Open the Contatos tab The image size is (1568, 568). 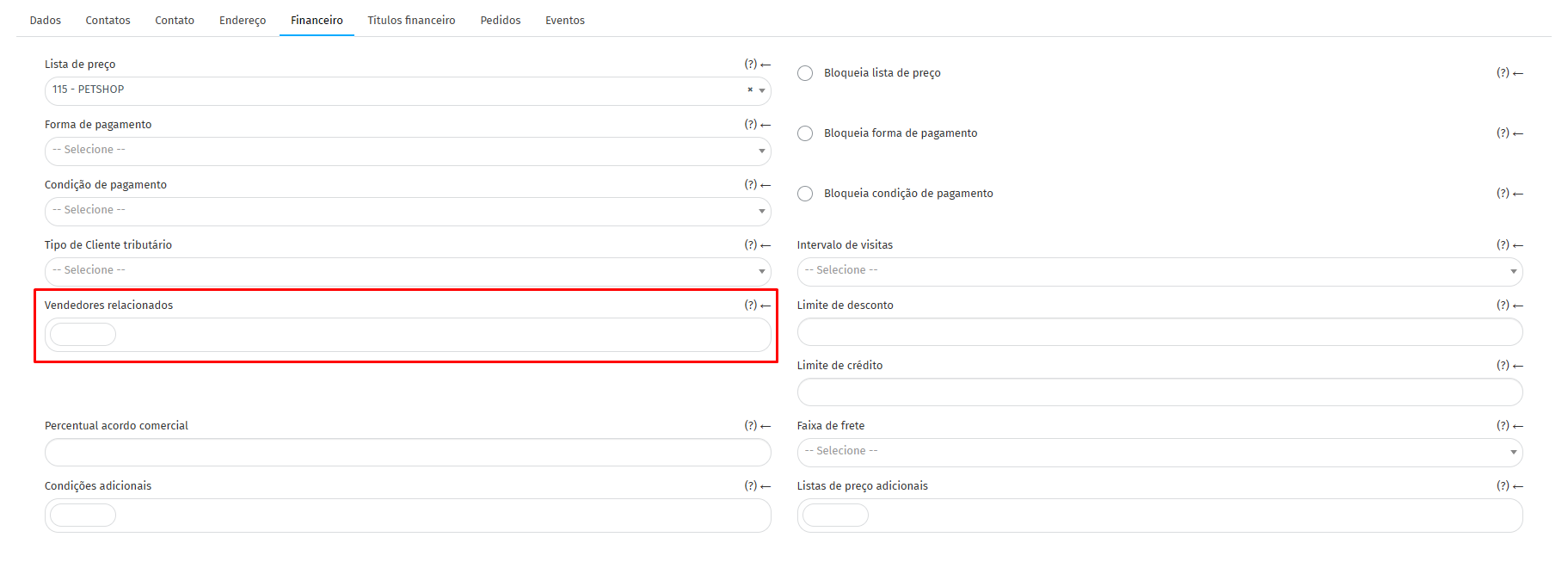tap(108, 21)
